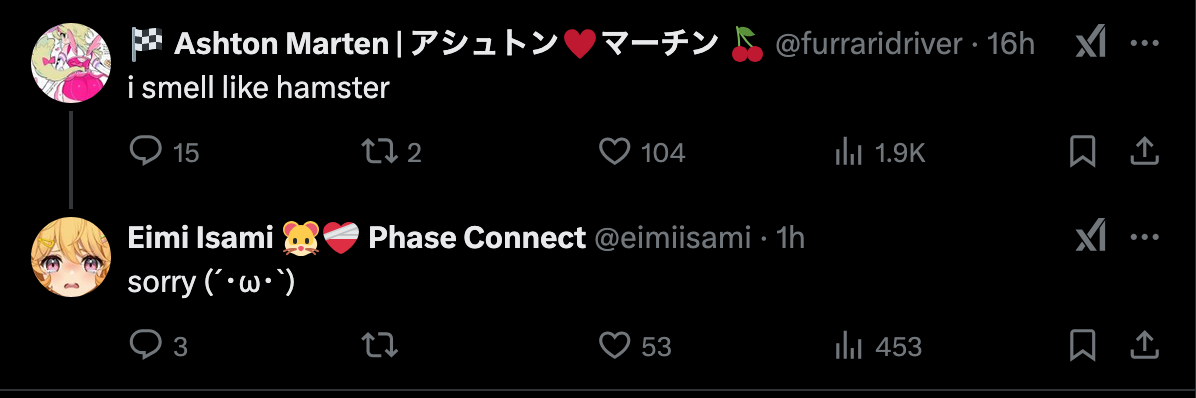Open Grok icon on Eimi's reply
Screen dimensions: 1196x398
point(1091,239)
